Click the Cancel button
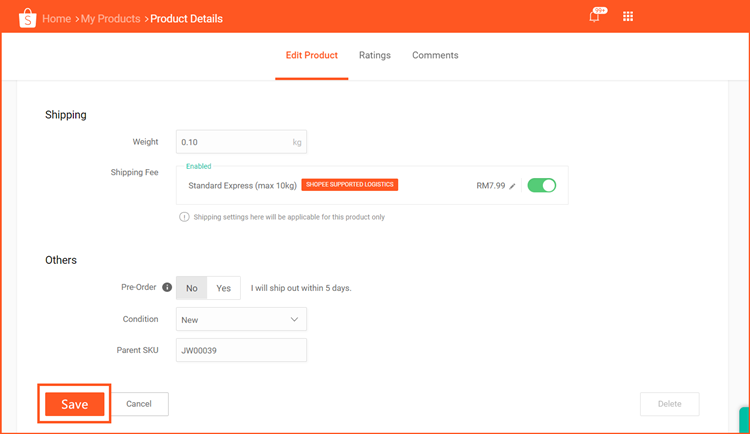750x434 pixels. (139, 404)
